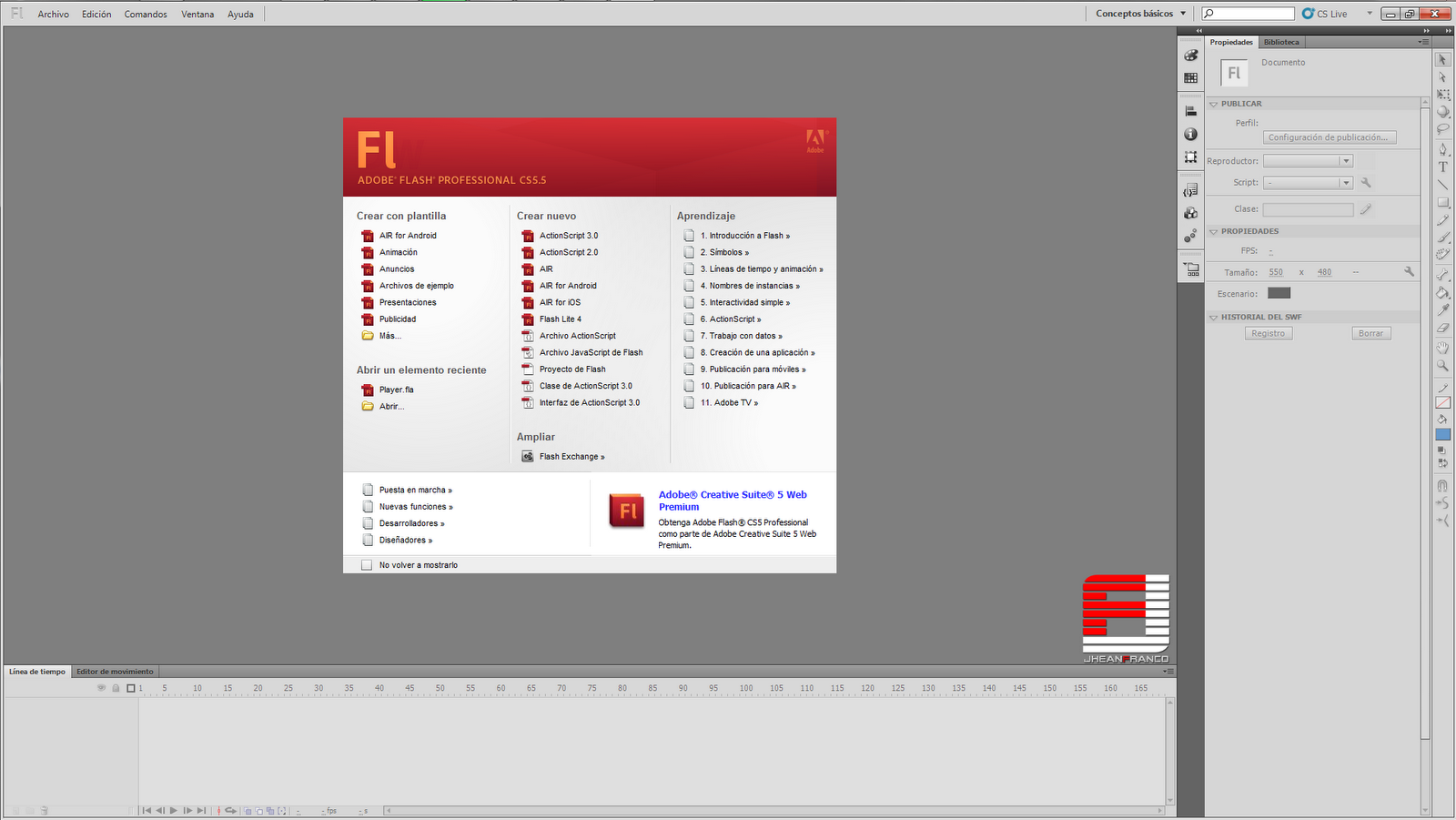Toggle Snap to Objects magnet
The image size is (1456, 820).
[1442, 486]
